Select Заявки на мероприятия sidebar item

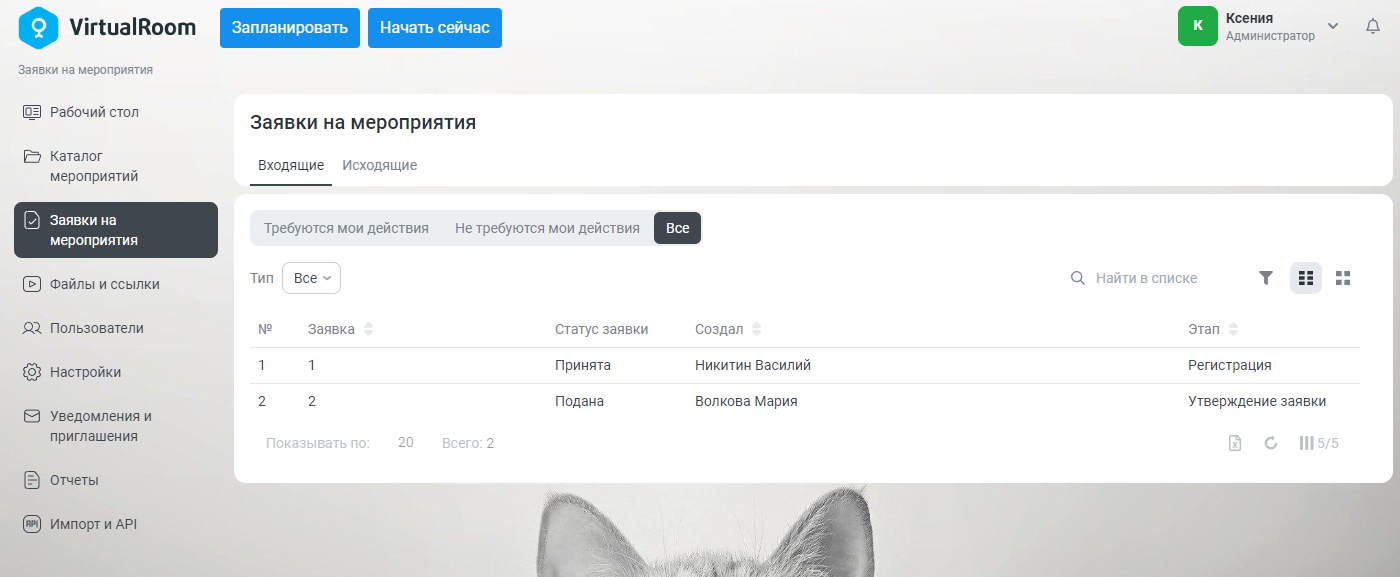tap(116, 230)
